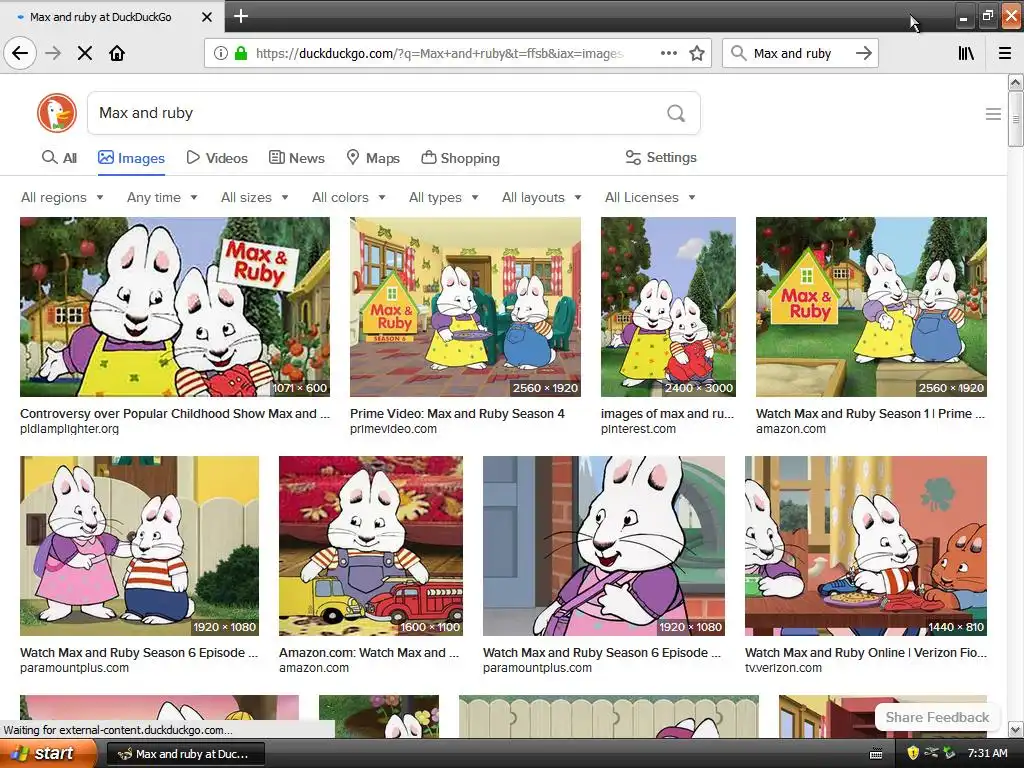This screenshot has height=768, width=1024.
Task: Open the Firefox hamburger menu
Action: pyautogui.click(x=1005, y=53)
